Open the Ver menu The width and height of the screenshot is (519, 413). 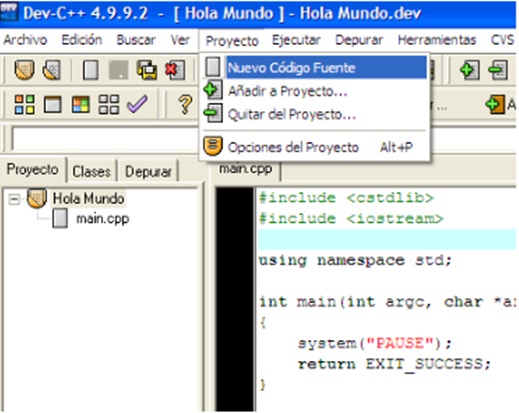[180, 40]
